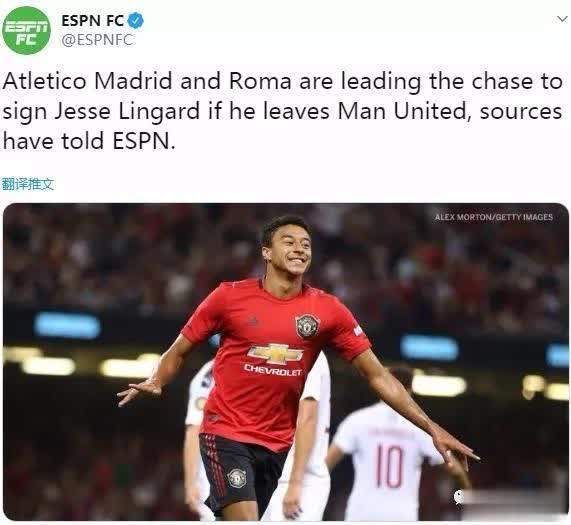
Task: Click the 翻译推文 translate tweet link
Action: (x=28, y=184)
